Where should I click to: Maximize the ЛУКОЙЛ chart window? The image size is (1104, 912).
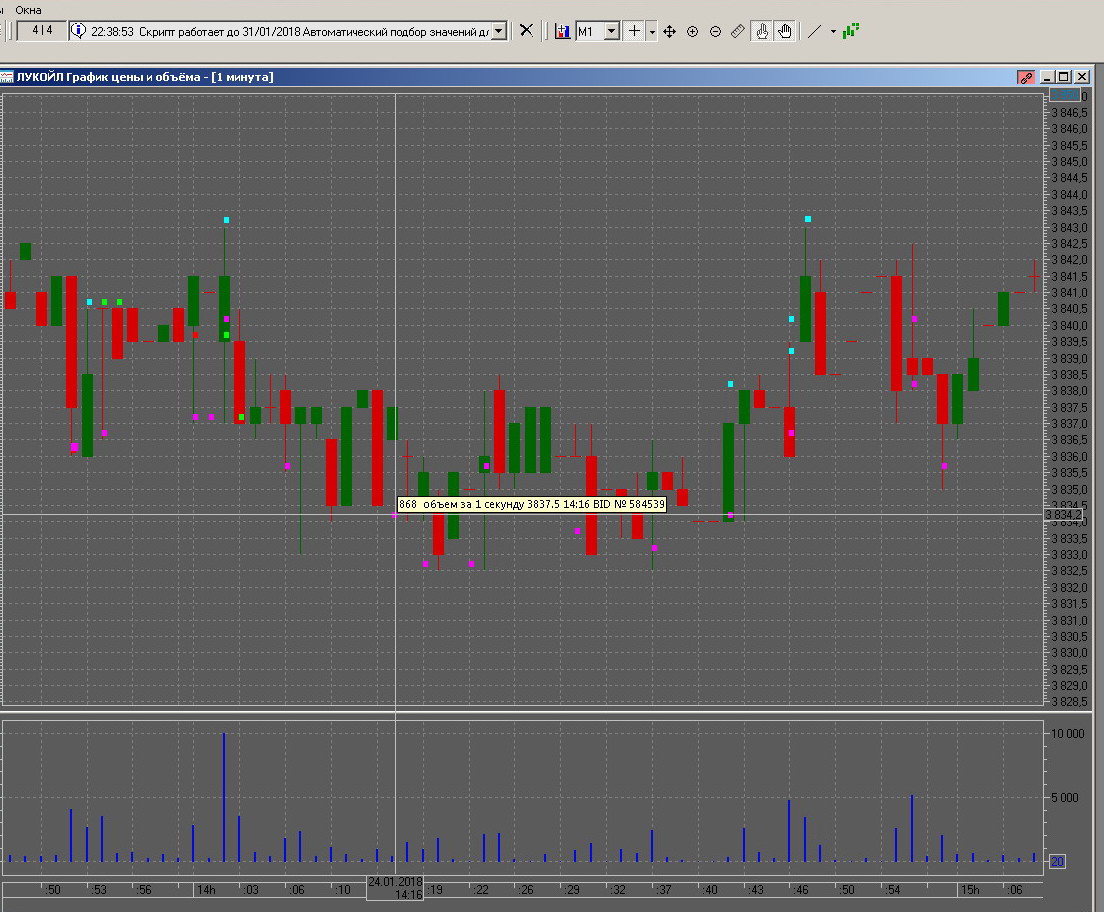point(1063,77)
